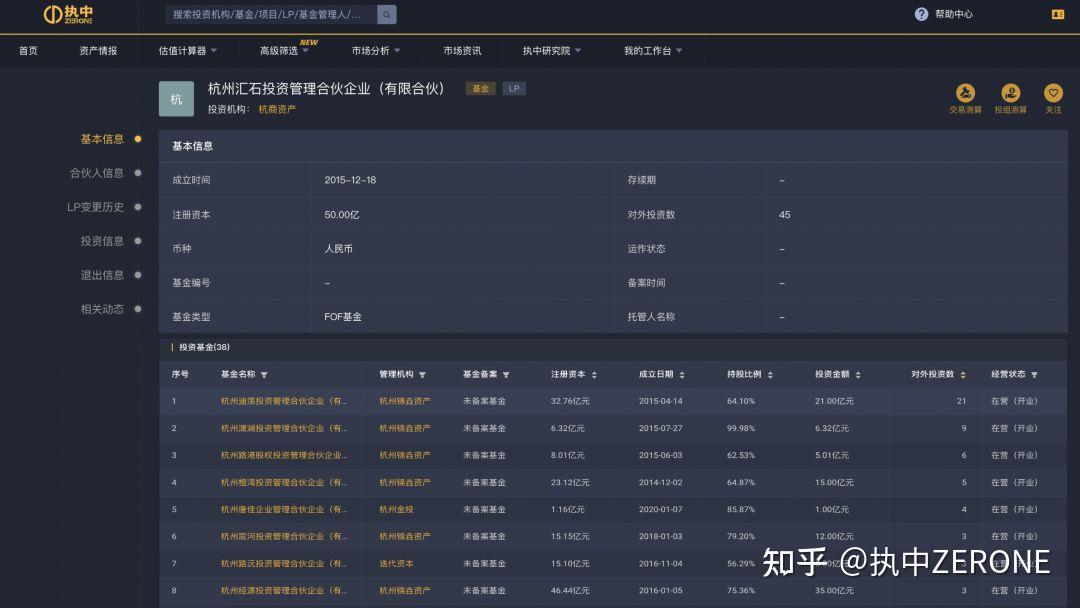Select 相关动态 in the sidebar
1080x608 pixels.
[102, 309]
